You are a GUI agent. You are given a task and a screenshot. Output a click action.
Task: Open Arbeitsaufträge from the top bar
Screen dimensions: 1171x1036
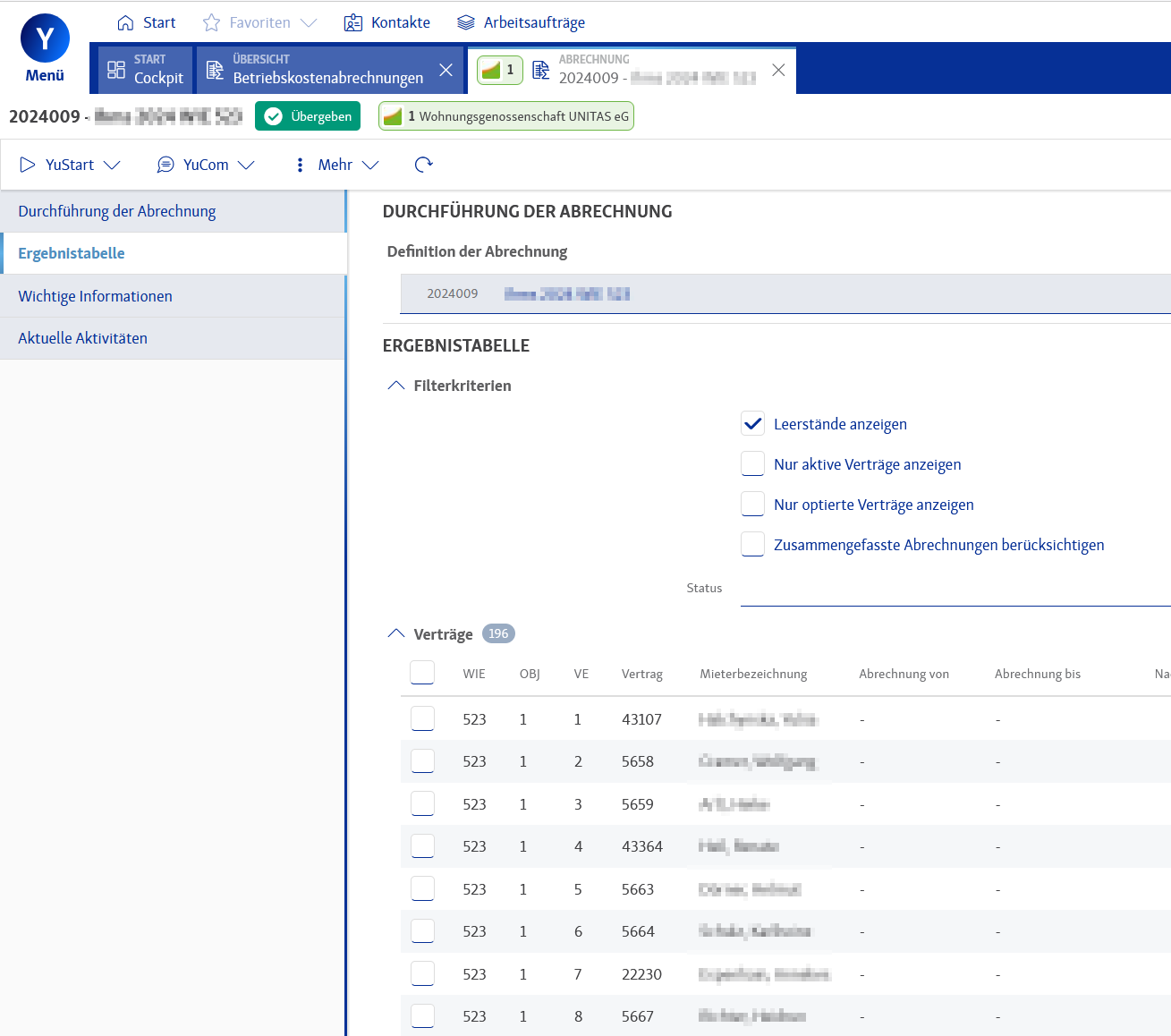(521, 22)
